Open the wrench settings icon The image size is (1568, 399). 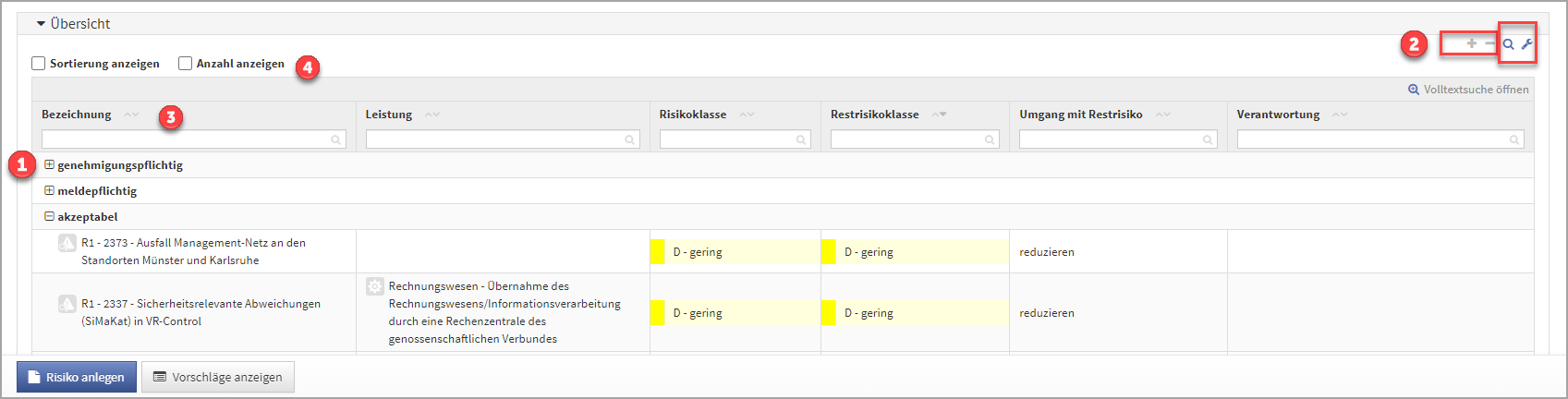point(1526,44)
